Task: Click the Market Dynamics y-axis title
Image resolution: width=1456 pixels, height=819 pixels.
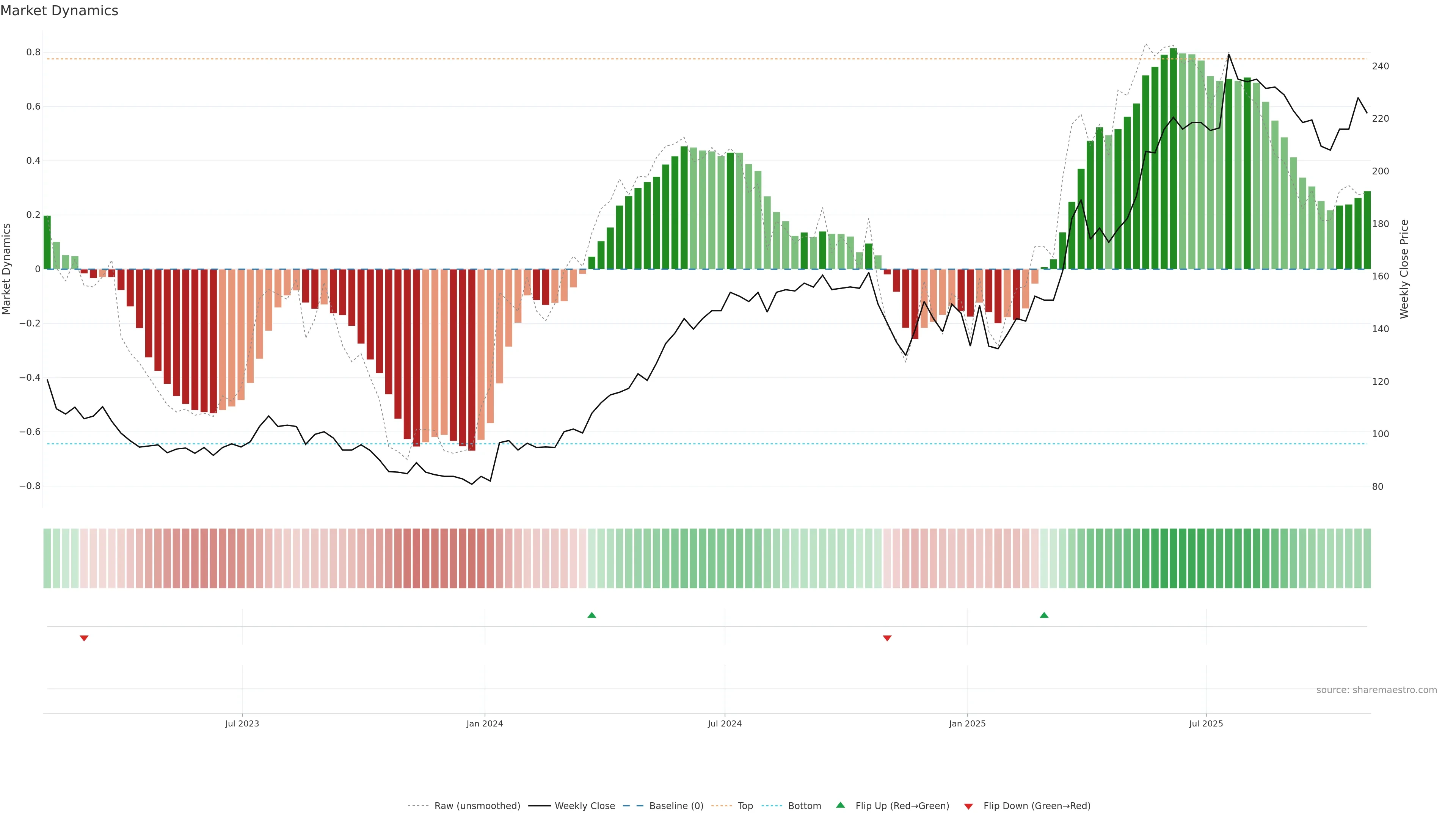Action: [x=7, y=269]
